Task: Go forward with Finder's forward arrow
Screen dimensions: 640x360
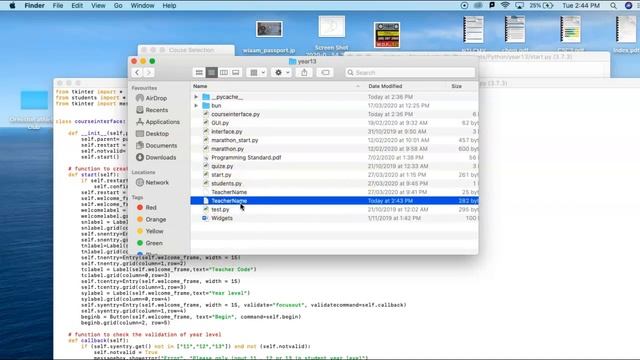Action: 149,73
